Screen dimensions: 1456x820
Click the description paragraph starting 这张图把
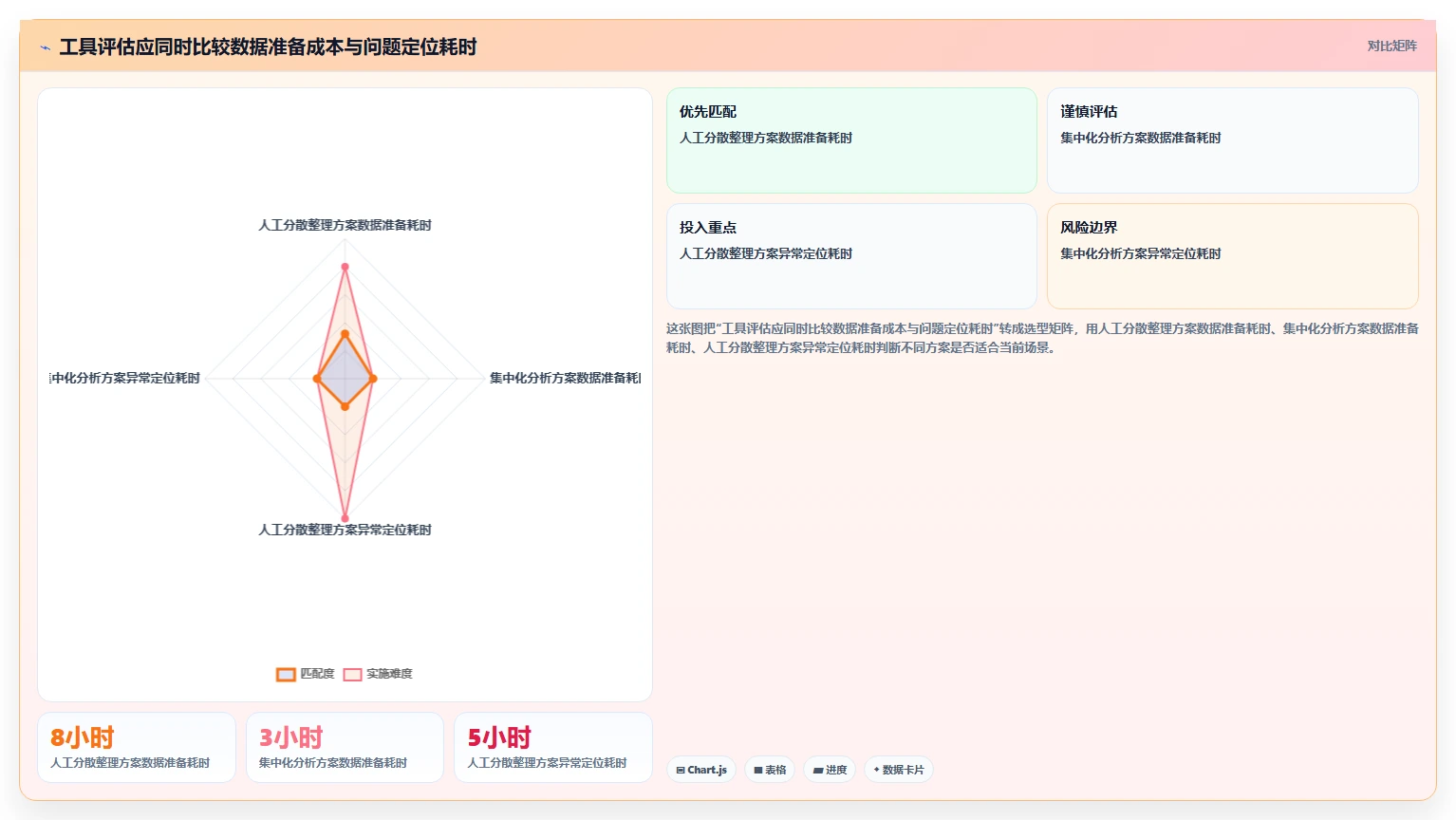pos(1042,338)
